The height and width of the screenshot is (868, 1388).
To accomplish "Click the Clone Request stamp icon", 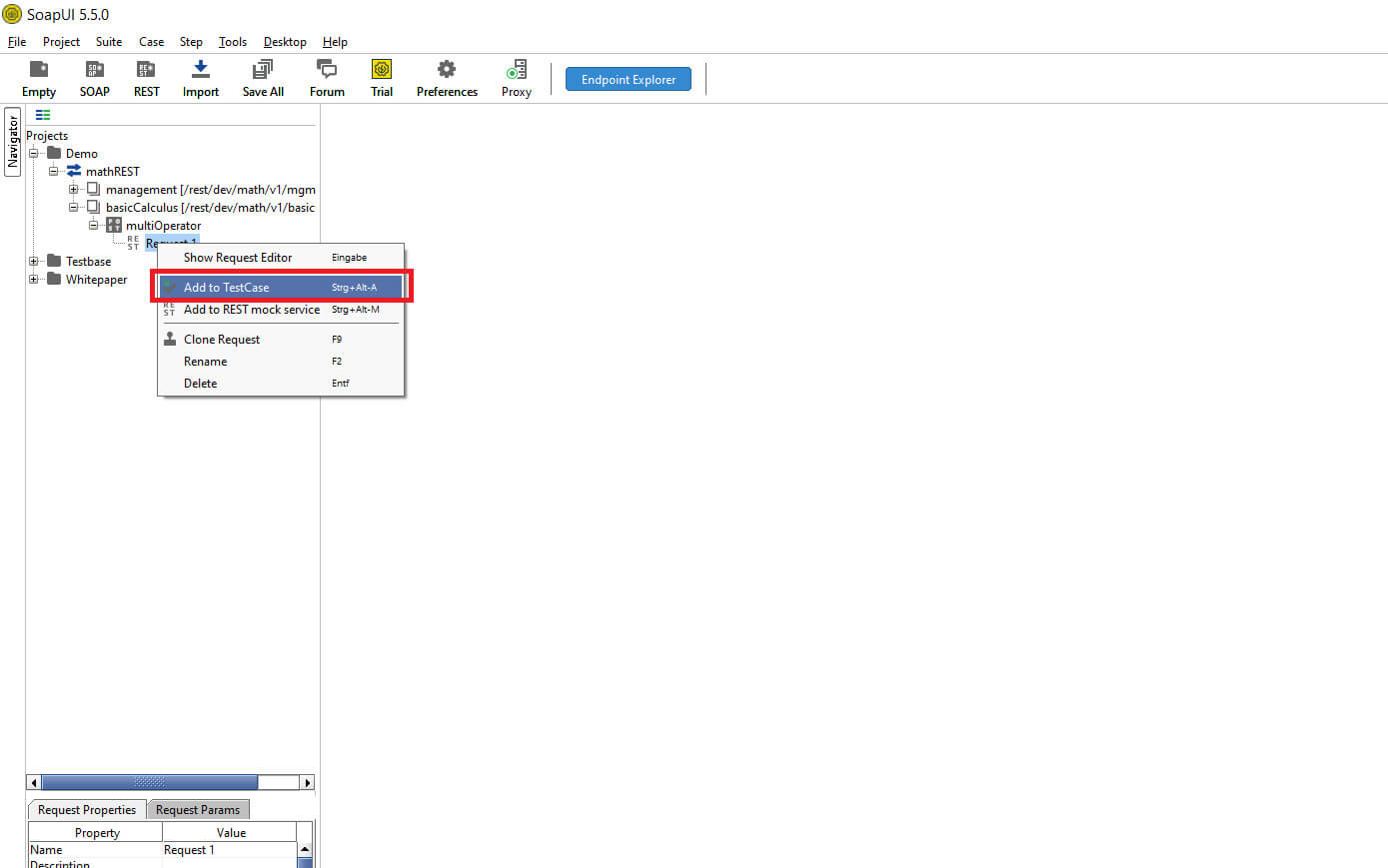I will click(170, 339).
